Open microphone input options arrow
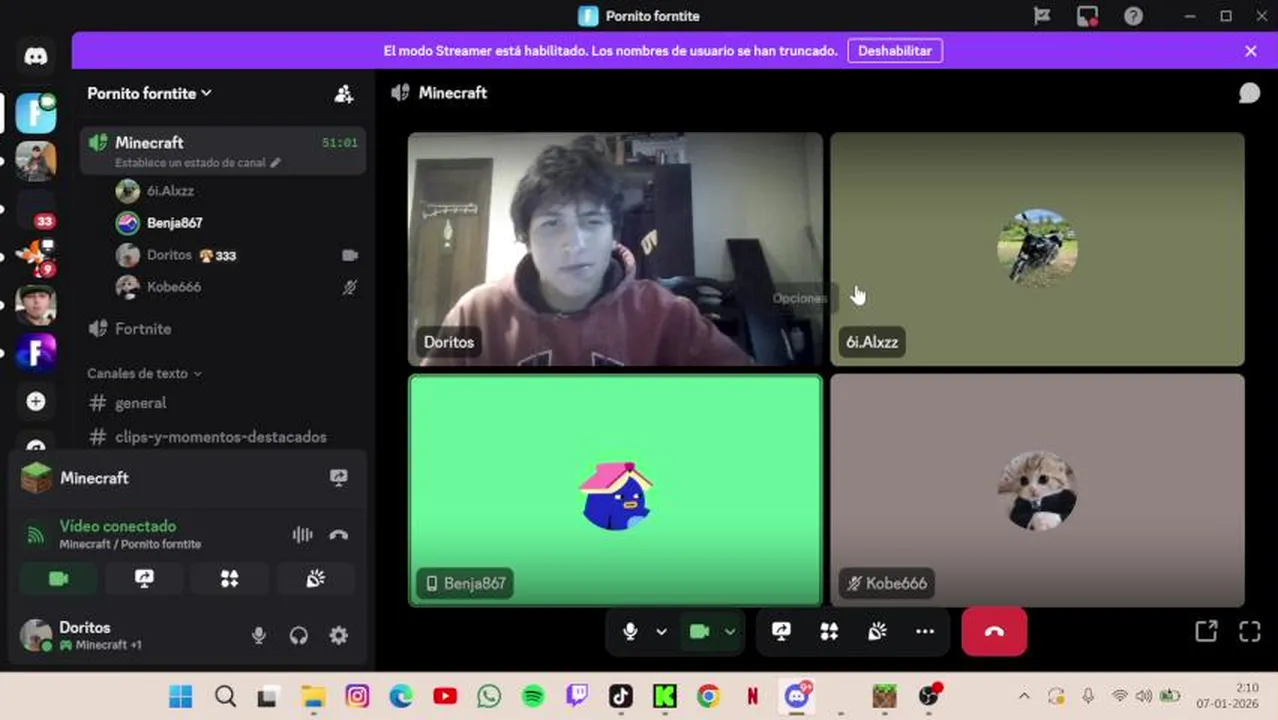The width and height of the screenshot is (1278, 720). pos(661,631)
